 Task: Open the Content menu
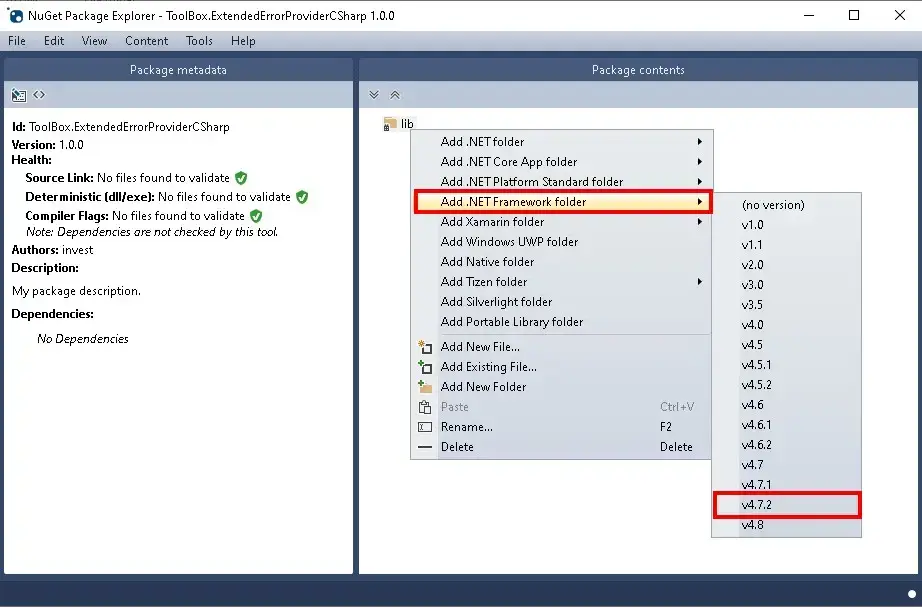point(146,41)
